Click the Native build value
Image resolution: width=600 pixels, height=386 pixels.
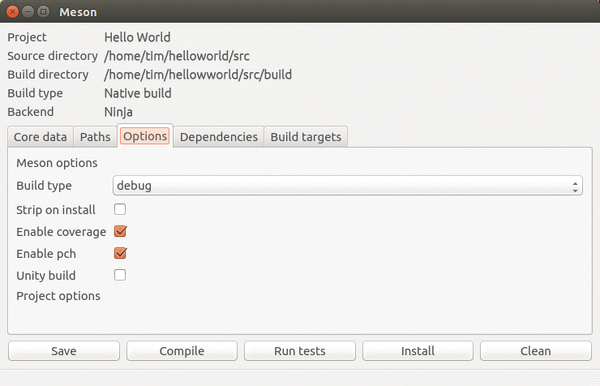(138, 93)
